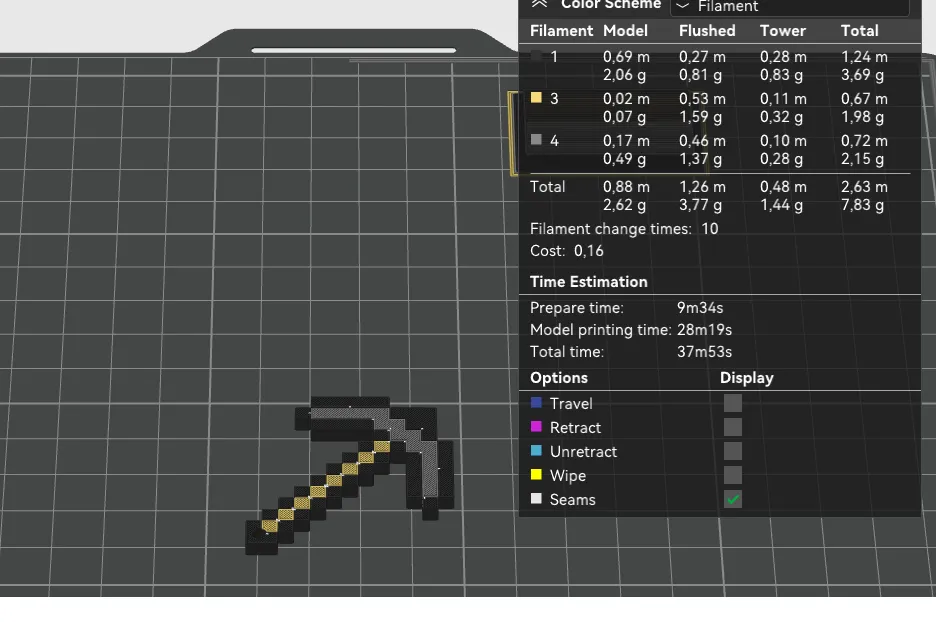Click the cyan Unretract color icon
The width and height of the screenshot is (936, 622).
click(x=536, y=451)
